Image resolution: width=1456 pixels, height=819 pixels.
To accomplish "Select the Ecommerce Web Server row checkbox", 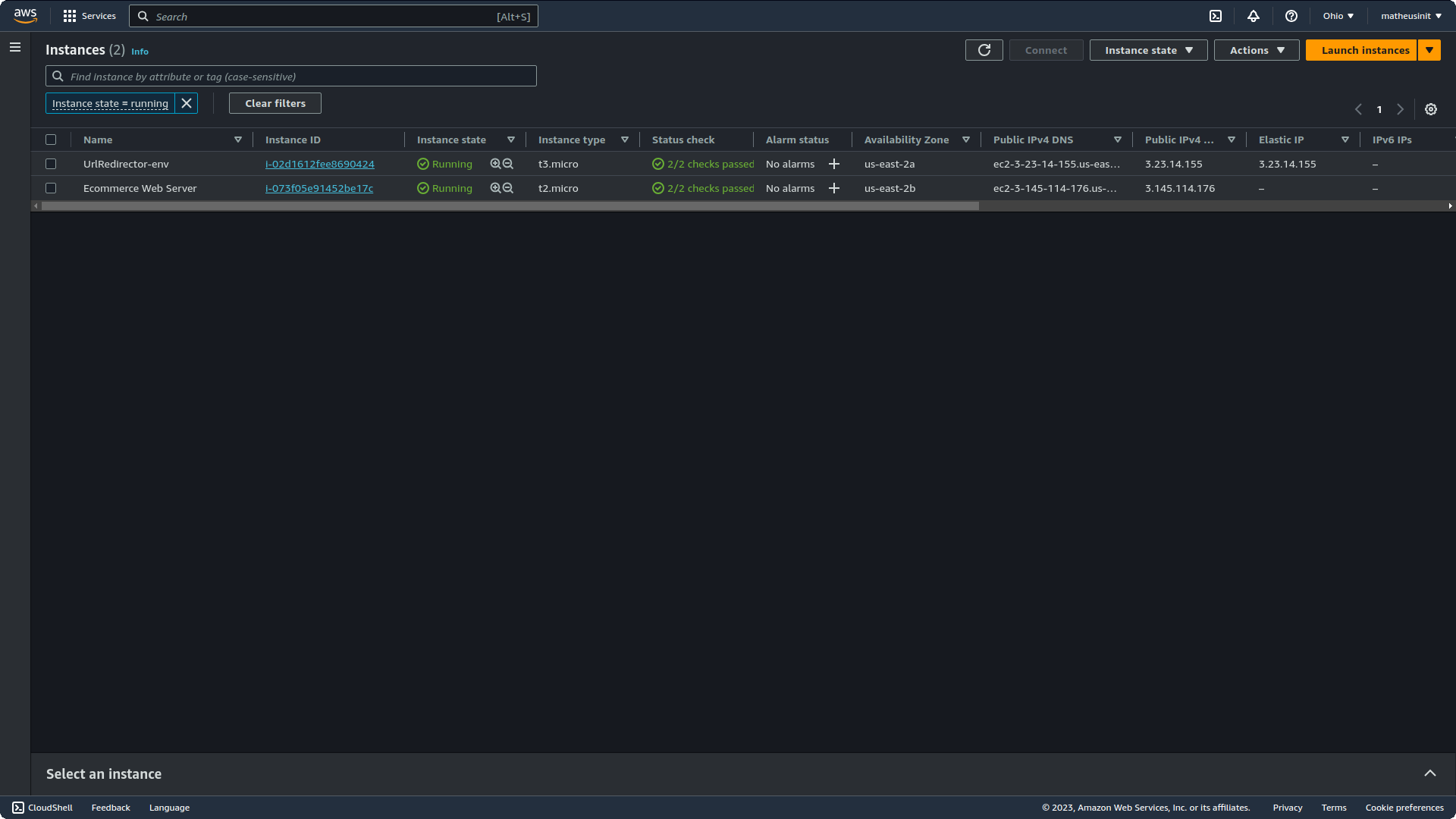I will tap(51, 188).
